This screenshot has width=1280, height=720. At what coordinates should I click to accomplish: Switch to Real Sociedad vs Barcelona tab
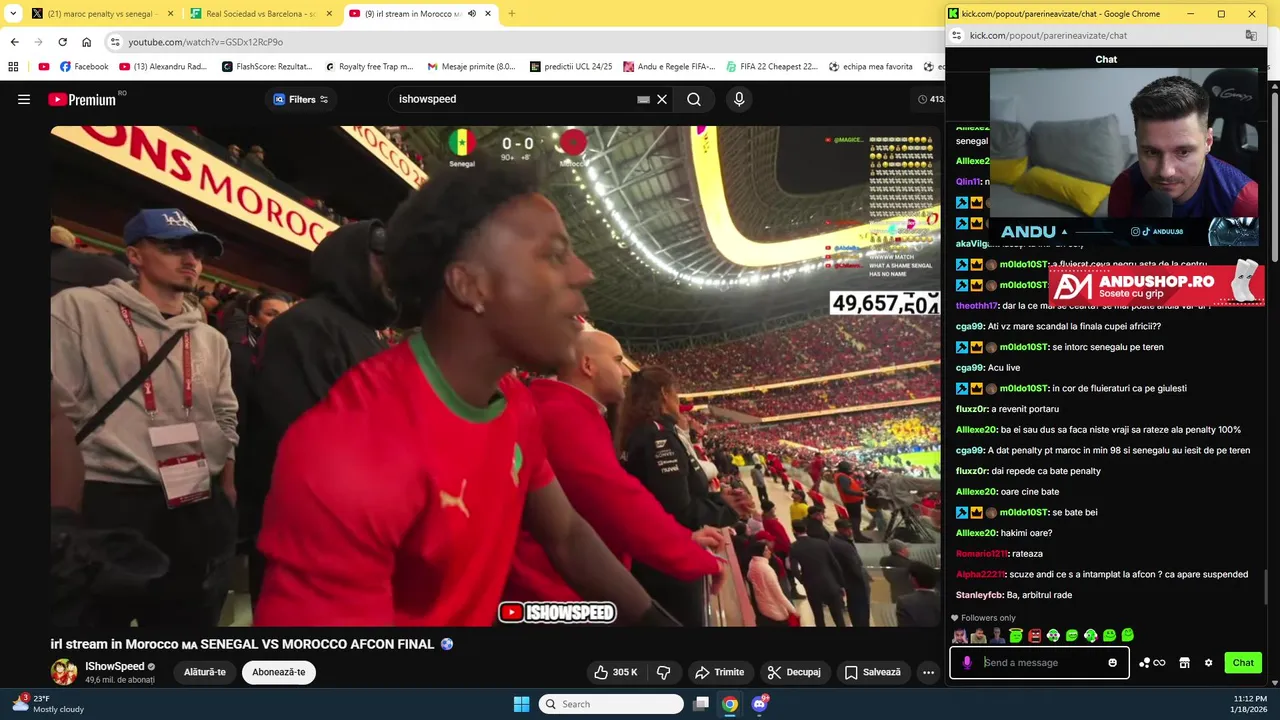(260, 14)
